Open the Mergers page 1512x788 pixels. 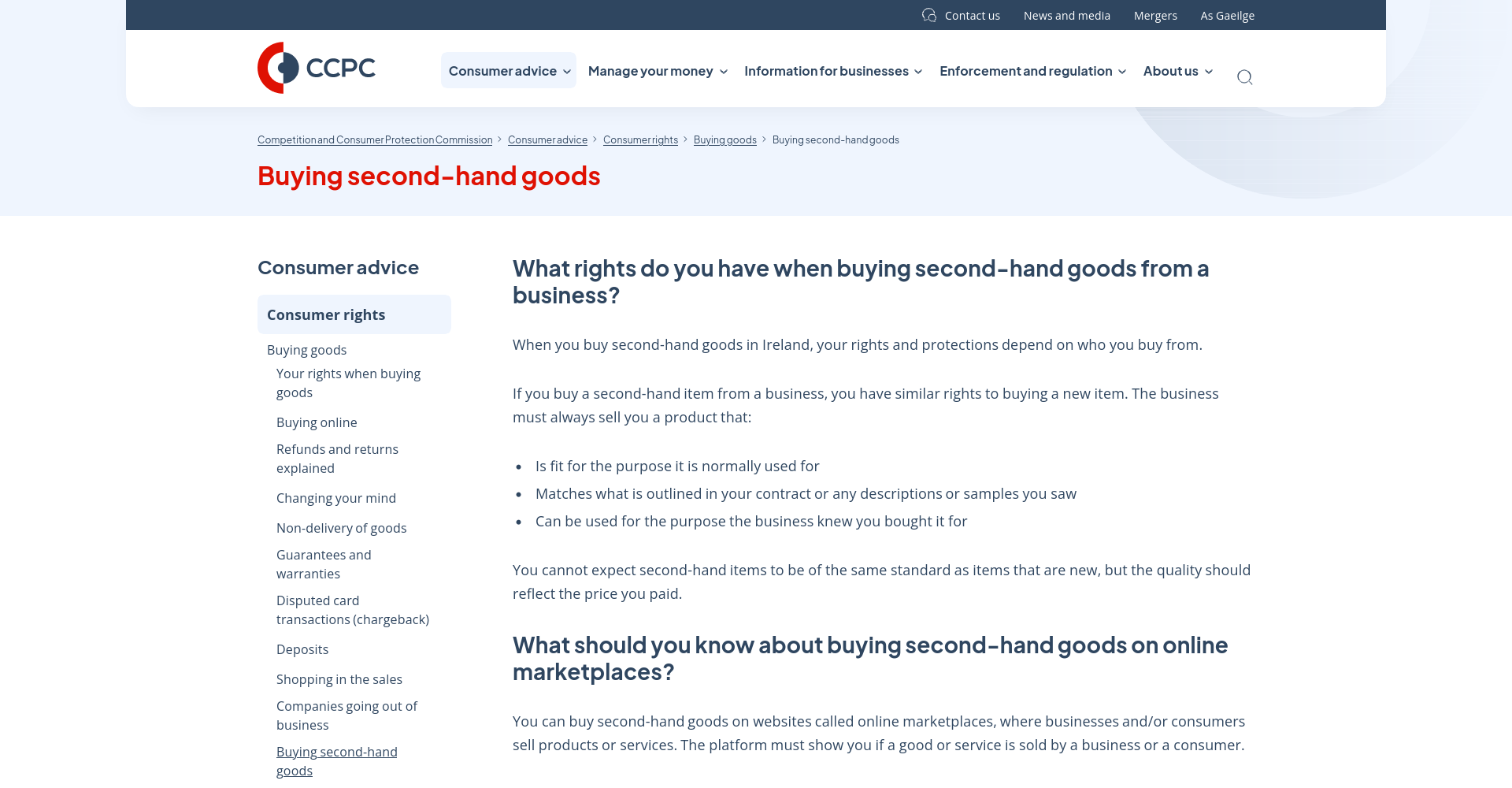(1155, 16)
